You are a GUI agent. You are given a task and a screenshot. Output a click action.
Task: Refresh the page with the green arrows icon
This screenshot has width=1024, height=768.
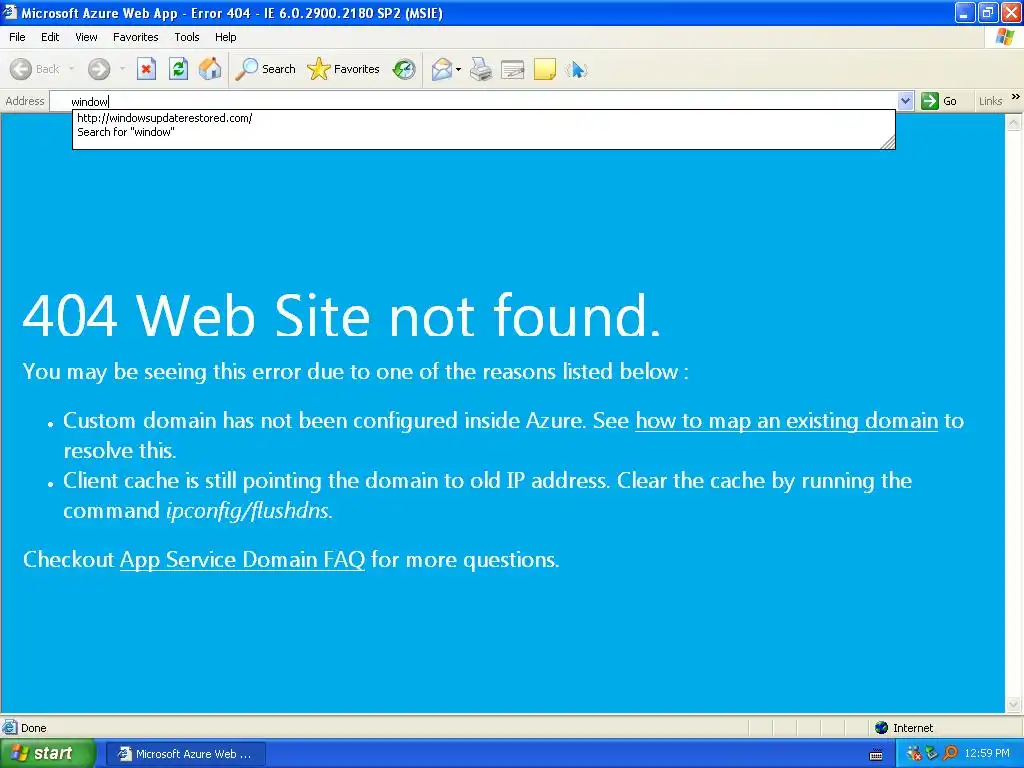coord(178,69)
